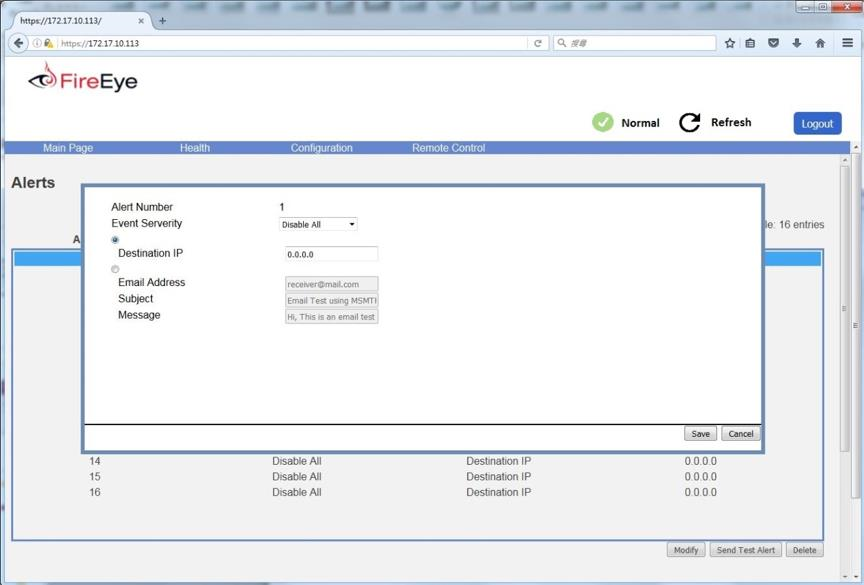This screenshot has height=585, width=864.
Task: Click Destination IP in row 15
Action: click(x=499, y=476)
